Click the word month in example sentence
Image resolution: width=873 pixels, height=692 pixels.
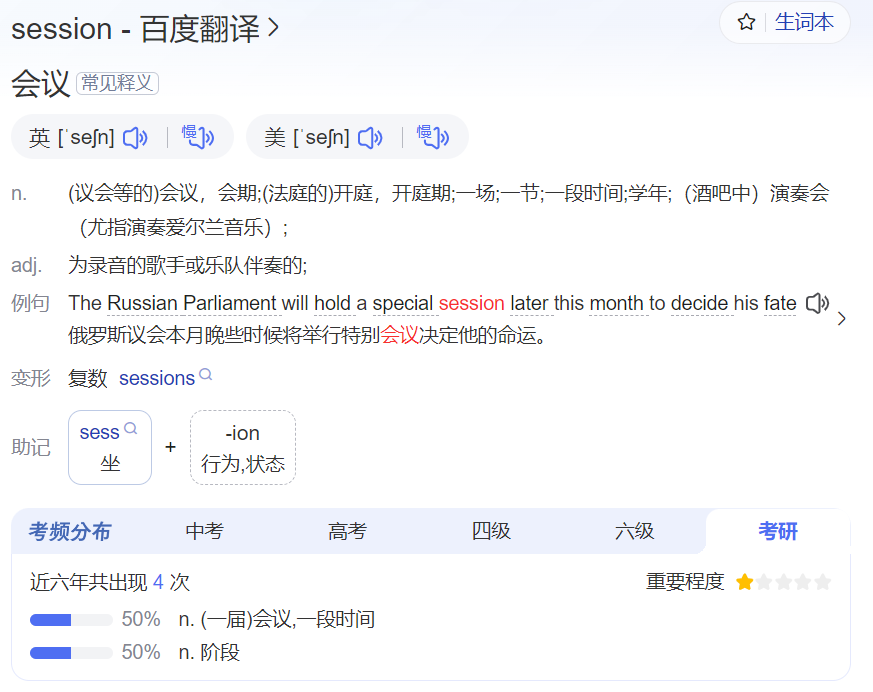616,303
